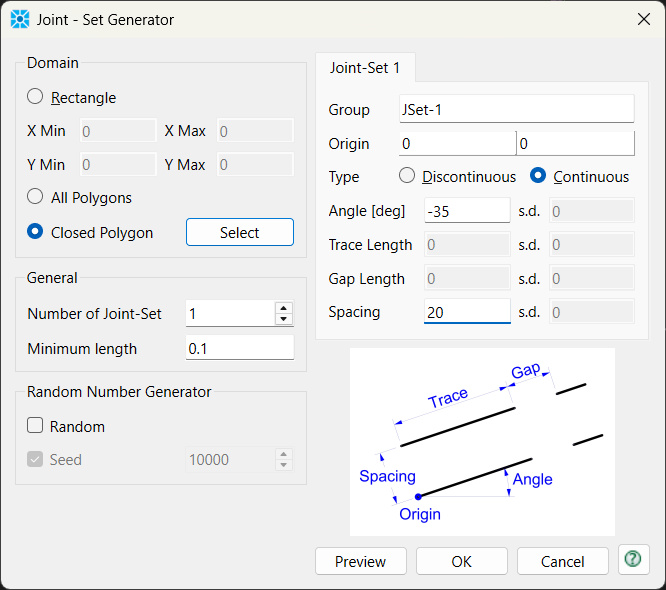Choose the Closed Polygon radio button

tap(36, 232)
